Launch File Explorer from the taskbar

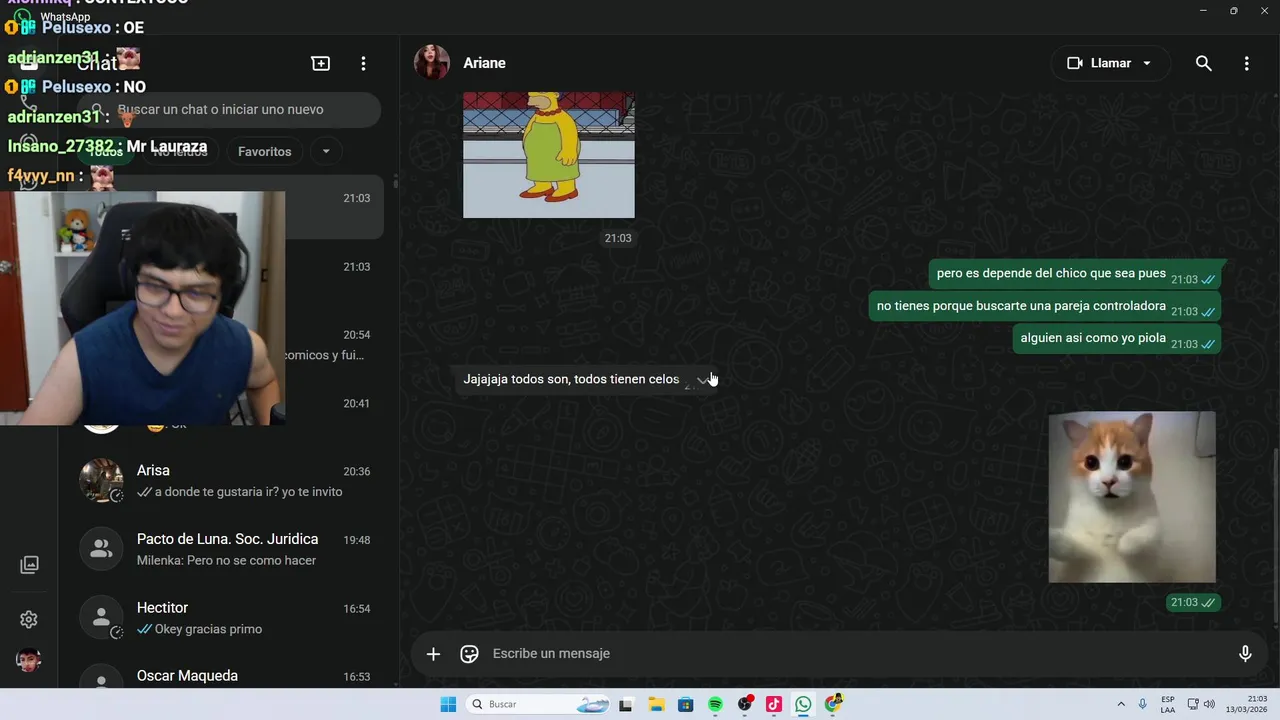(656, 704)
